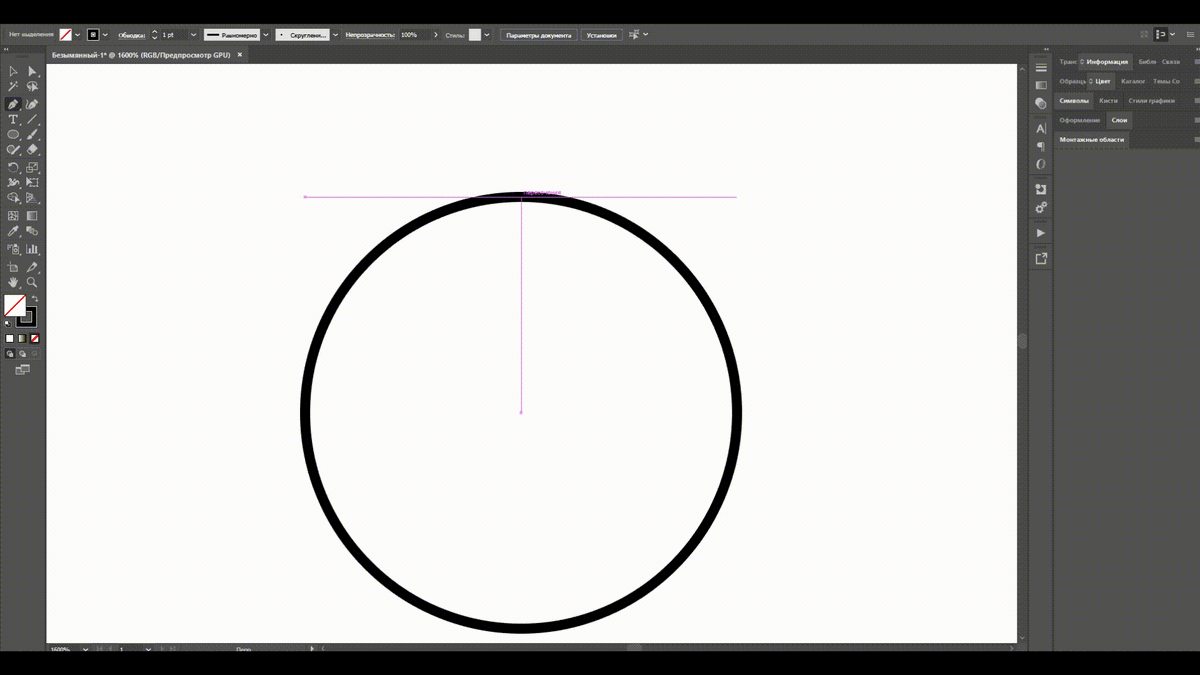Activate the Perspective Grid tool

pyautogui.click(x=32, y=198)
